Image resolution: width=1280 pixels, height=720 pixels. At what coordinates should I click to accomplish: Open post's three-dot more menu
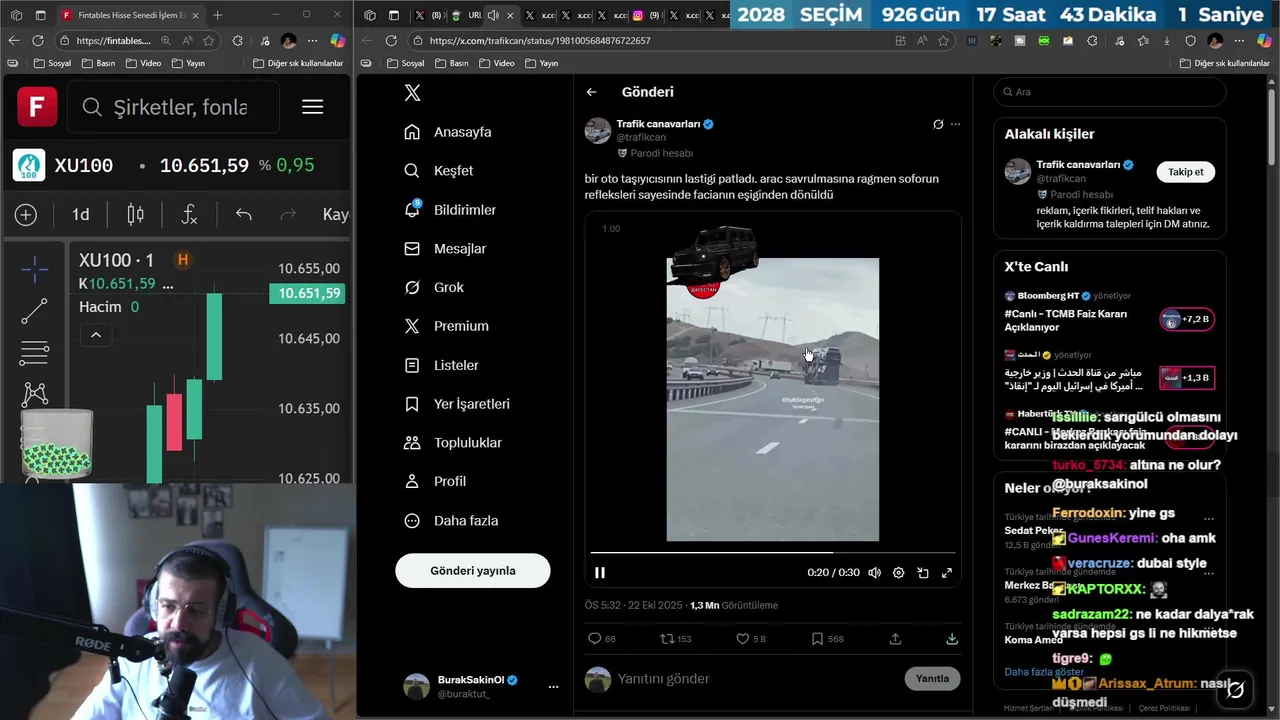tap(956, 125)
